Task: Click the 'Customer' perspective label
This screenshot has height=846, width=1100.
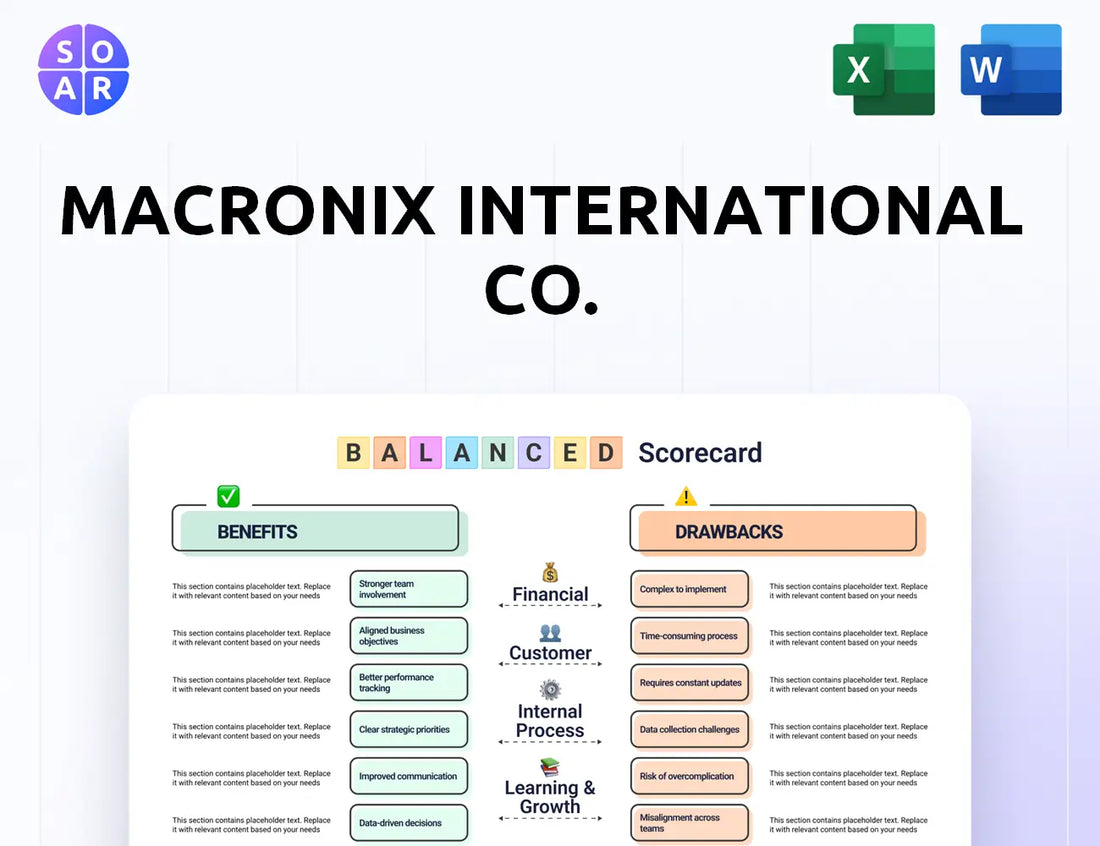Action: coord(550,653)
